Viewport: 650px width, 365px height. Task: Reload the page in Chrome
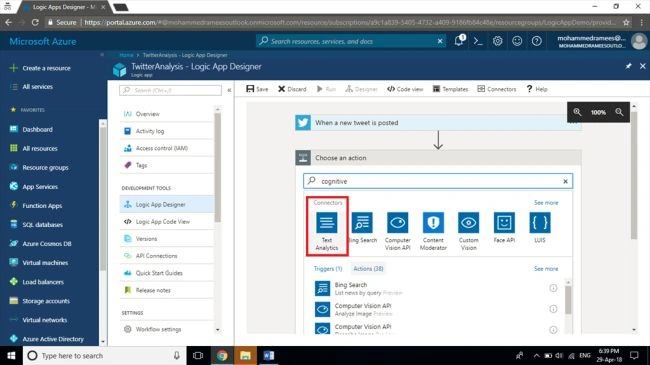[35, 22]
